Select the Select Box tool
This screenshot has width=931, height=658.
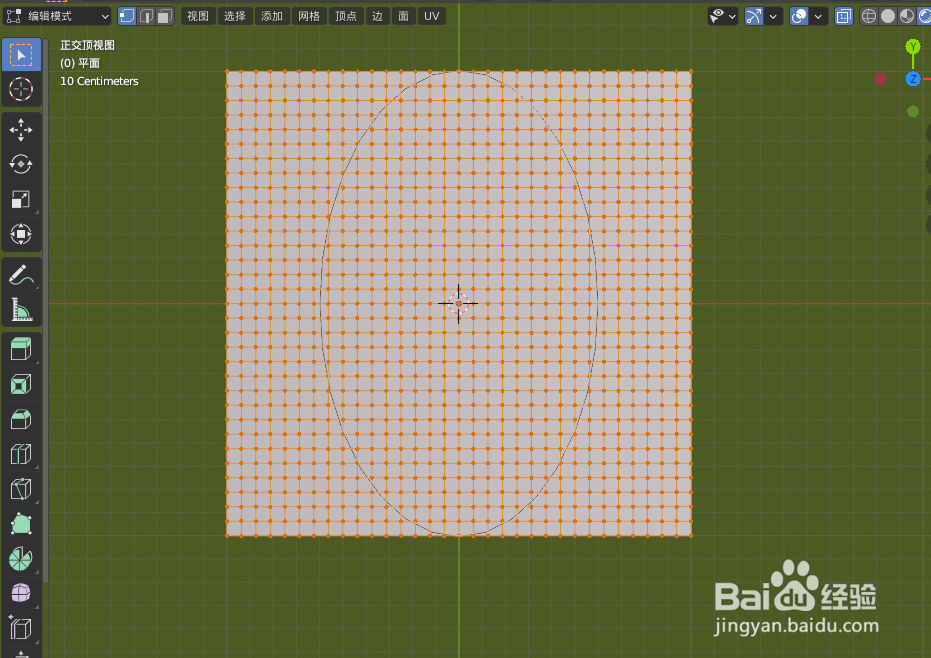(21, 55)
